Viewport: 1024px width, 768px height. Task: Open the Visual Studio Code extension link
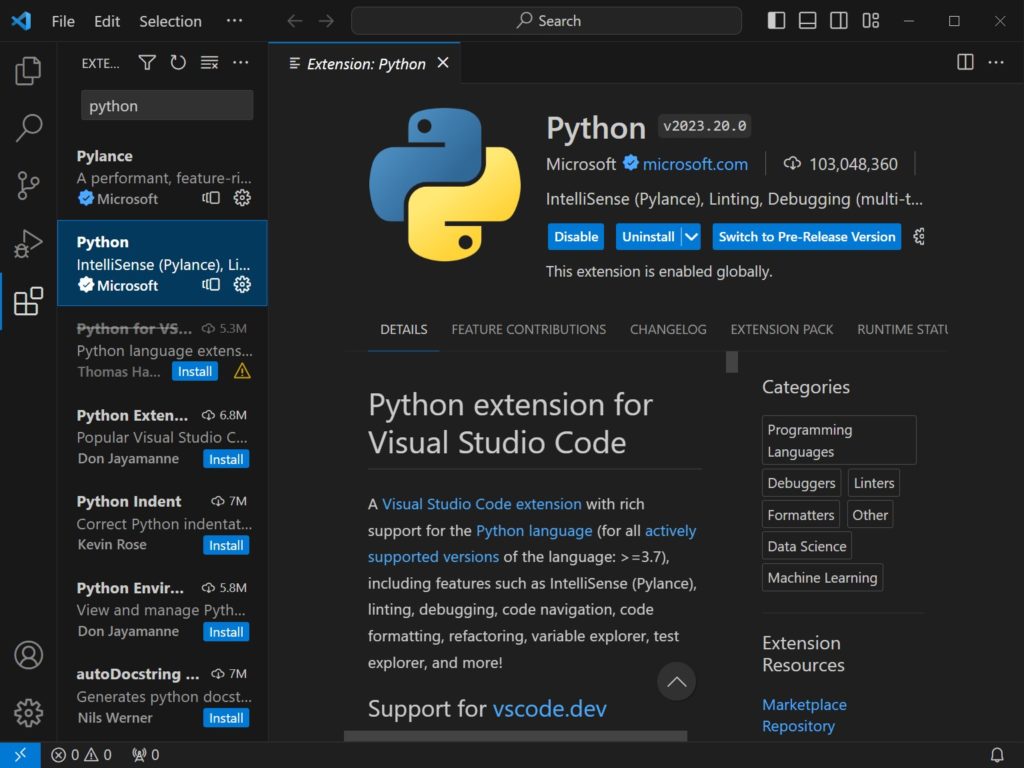(481, 504)
